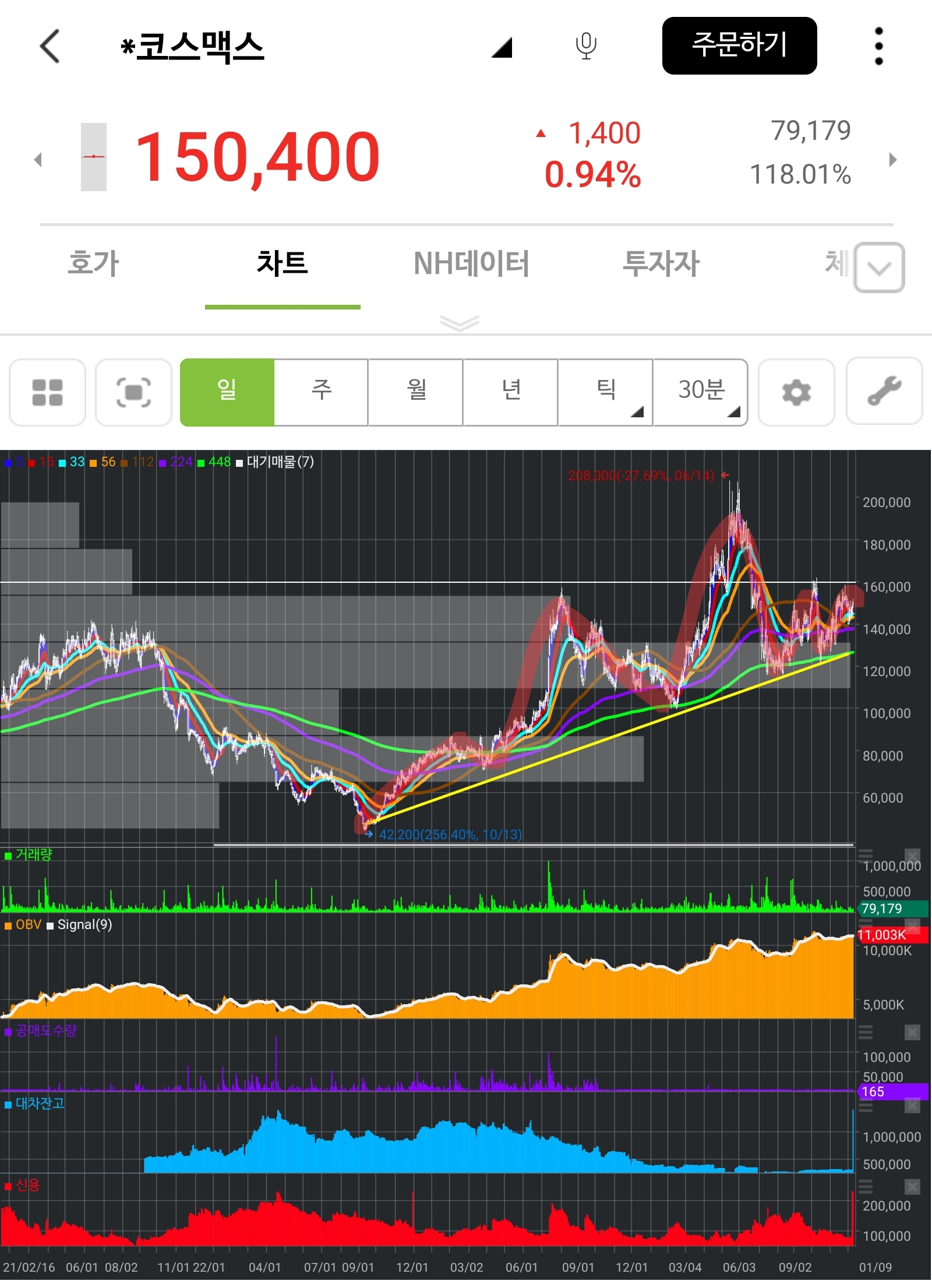Switch to the 차트 tab
Screen dimensions: 932x1288
click(x=283, y=263)
